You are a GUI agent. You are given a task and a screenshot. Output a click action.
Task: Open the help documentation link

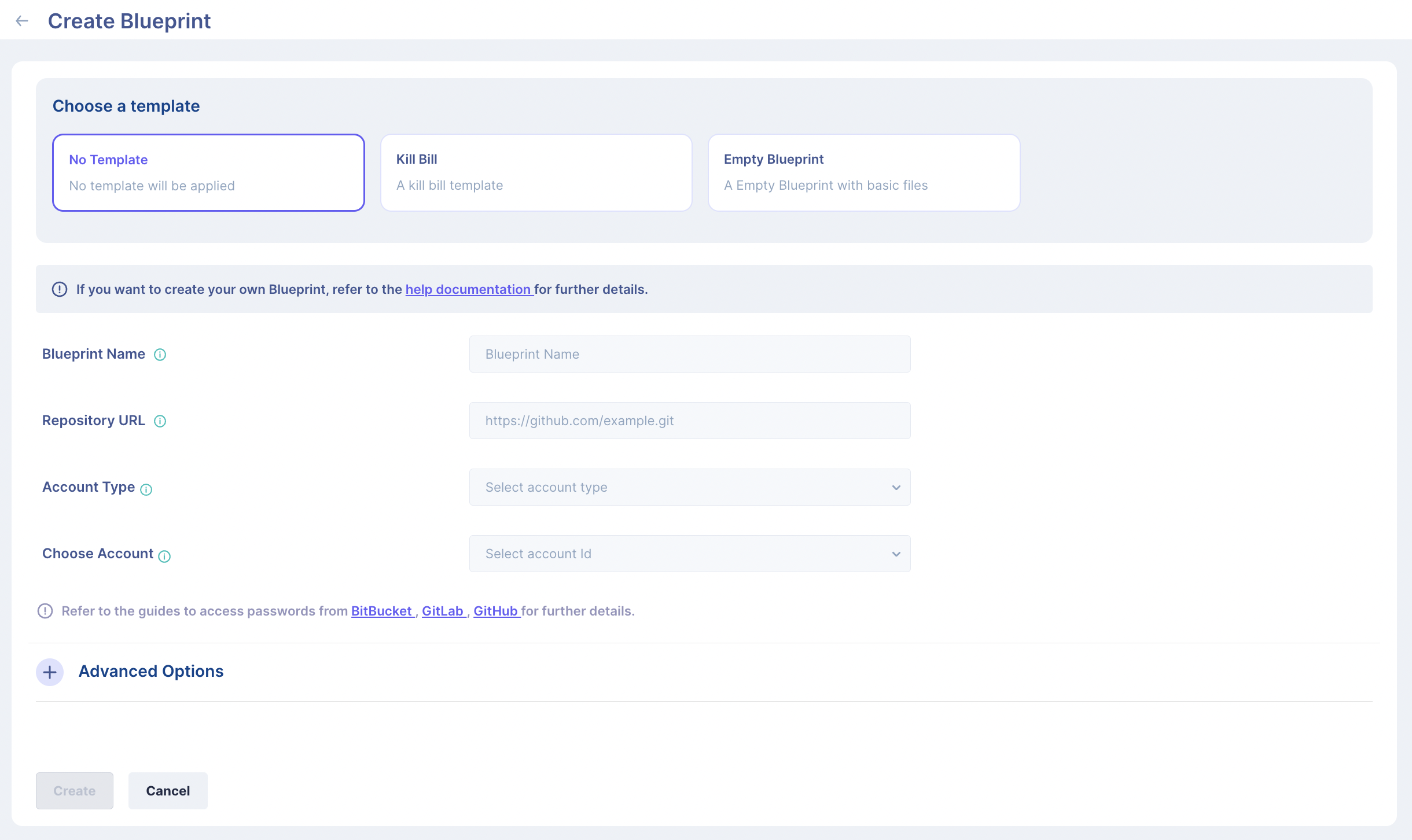(468, 289)
